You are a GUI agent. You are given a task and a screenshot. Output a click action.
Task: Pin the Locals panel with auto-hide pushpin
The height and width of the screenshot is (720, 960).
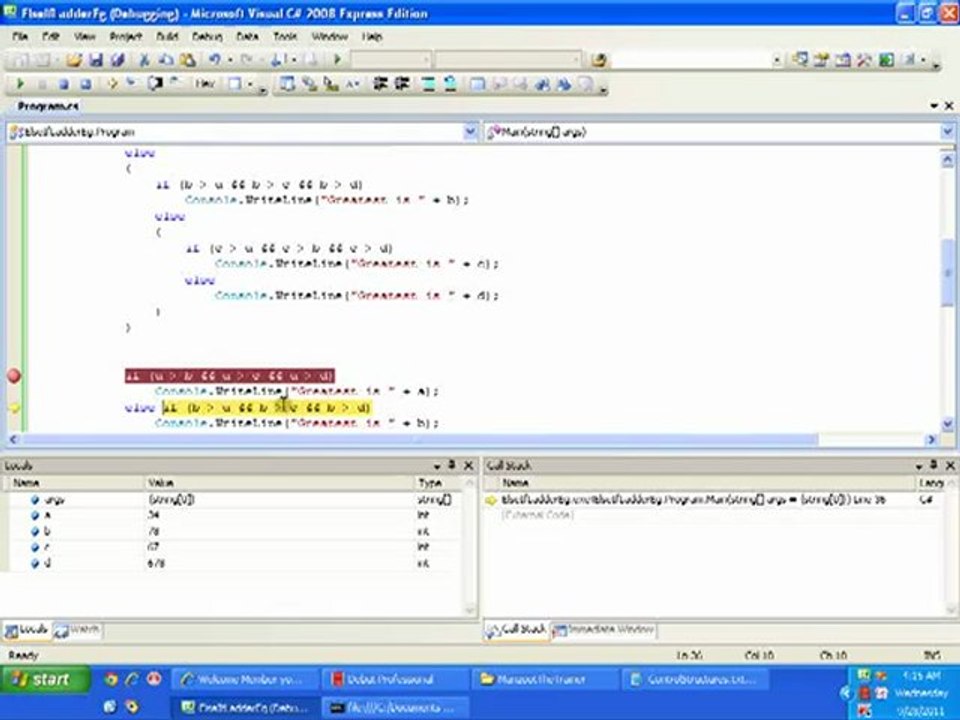point(452,466)
